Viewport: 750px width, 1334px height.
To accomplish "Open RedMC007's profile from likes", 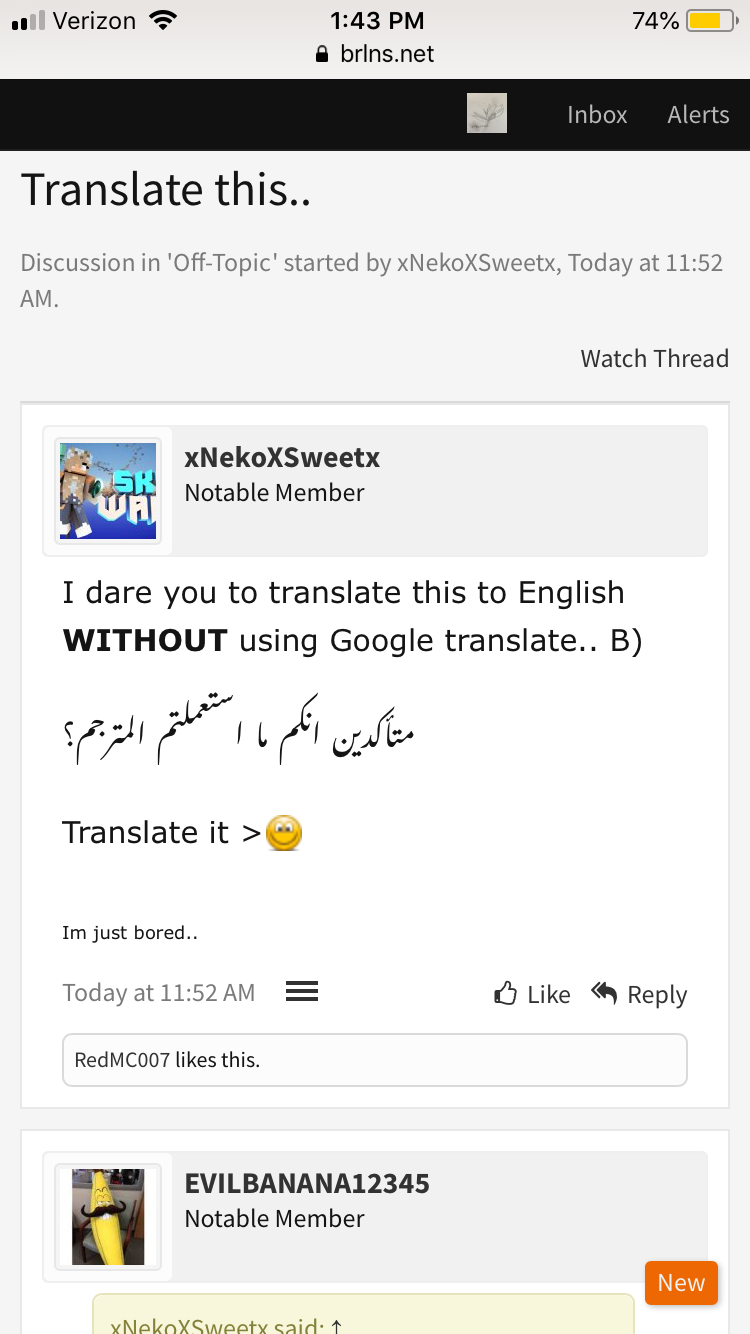I will (x=122, y=1060).
